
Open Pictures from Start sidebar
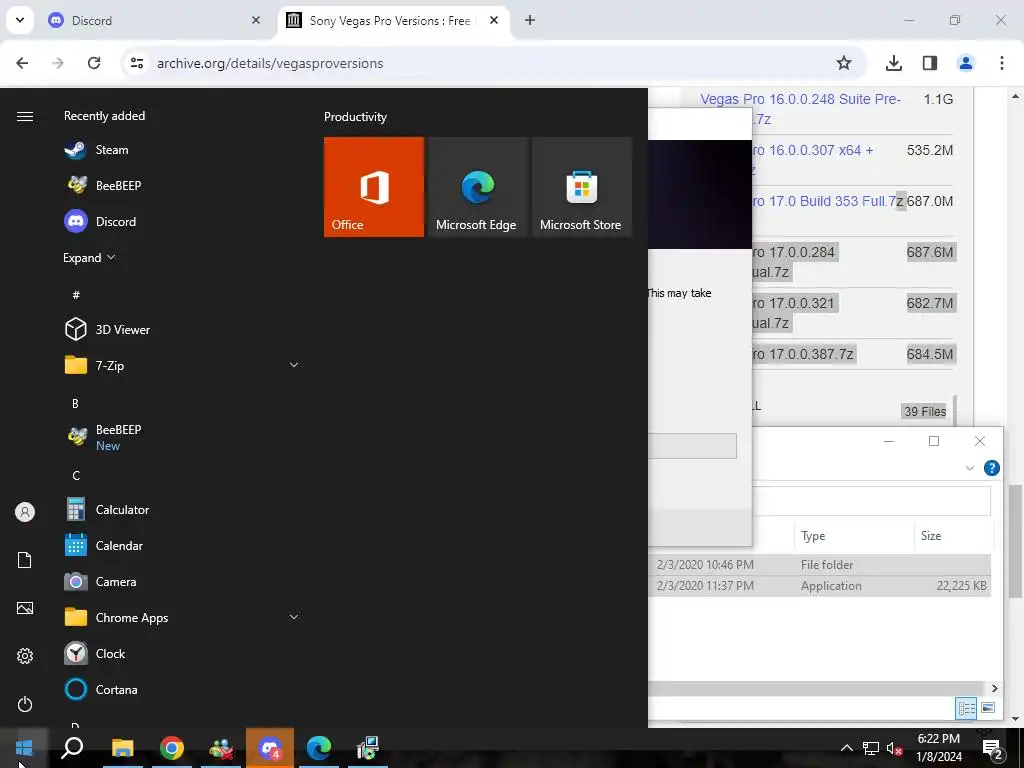(x=25, y=609)
